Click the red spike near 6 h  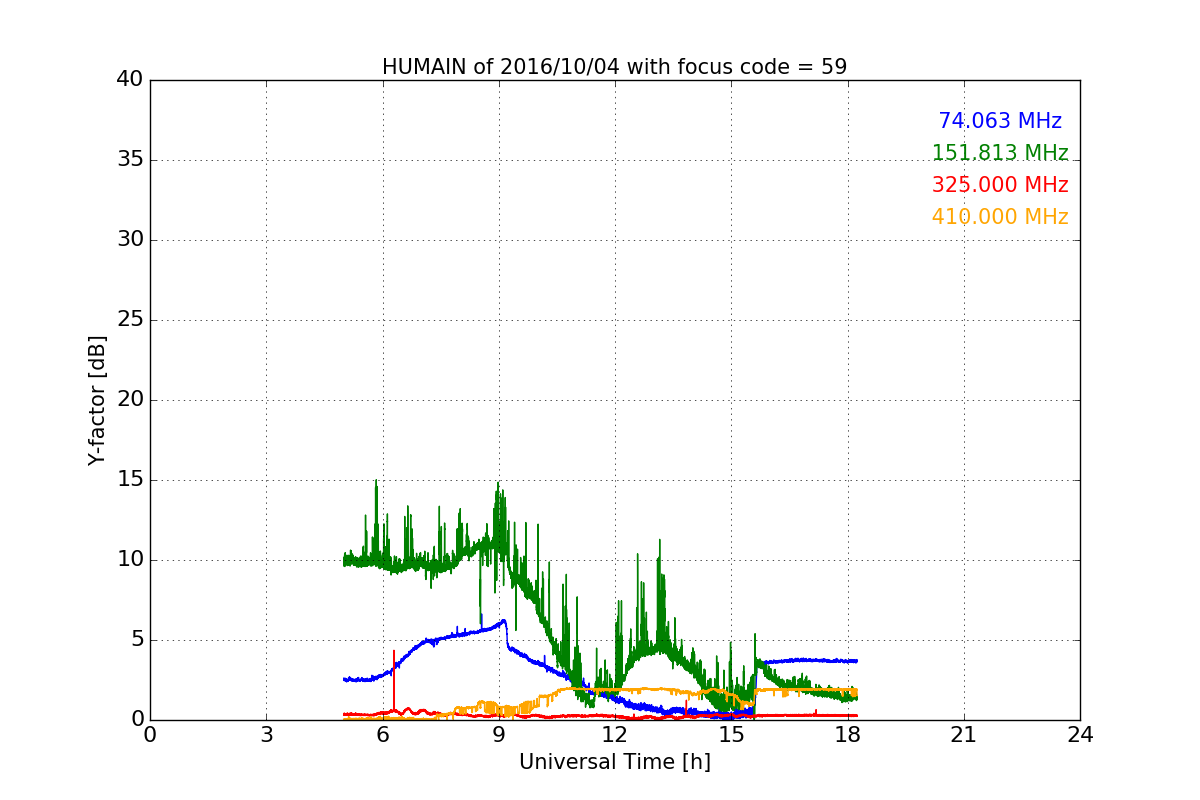394,680
